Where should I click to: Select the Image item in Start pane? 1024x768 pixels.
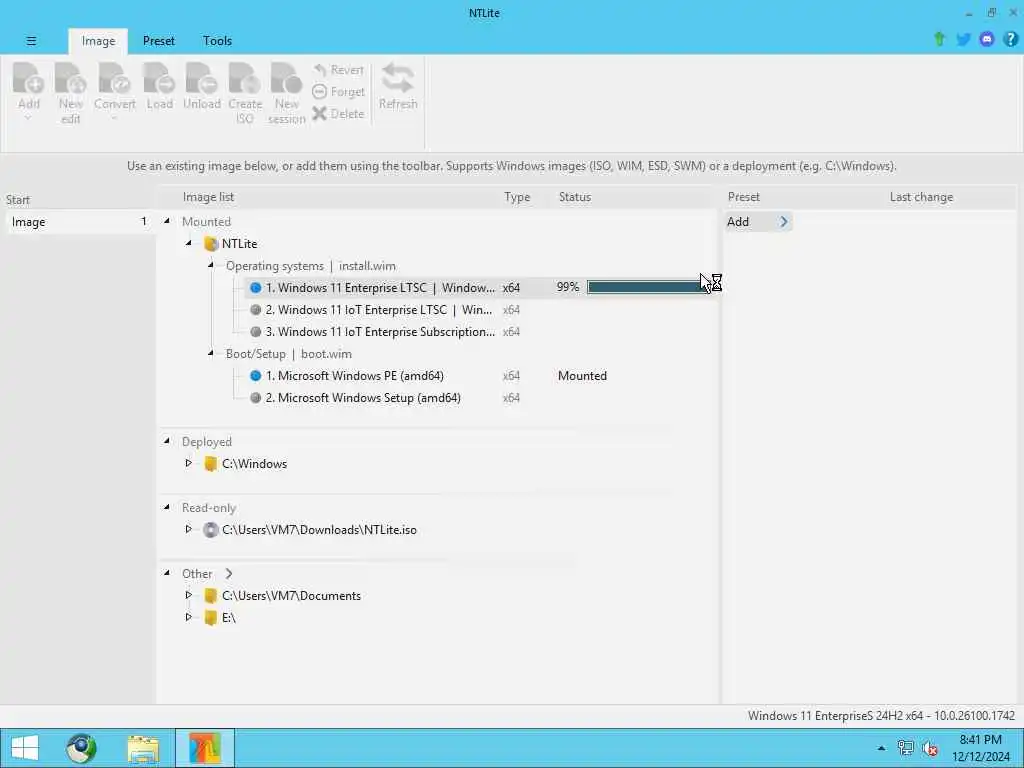pyautogui.click(x=80, y=222)
